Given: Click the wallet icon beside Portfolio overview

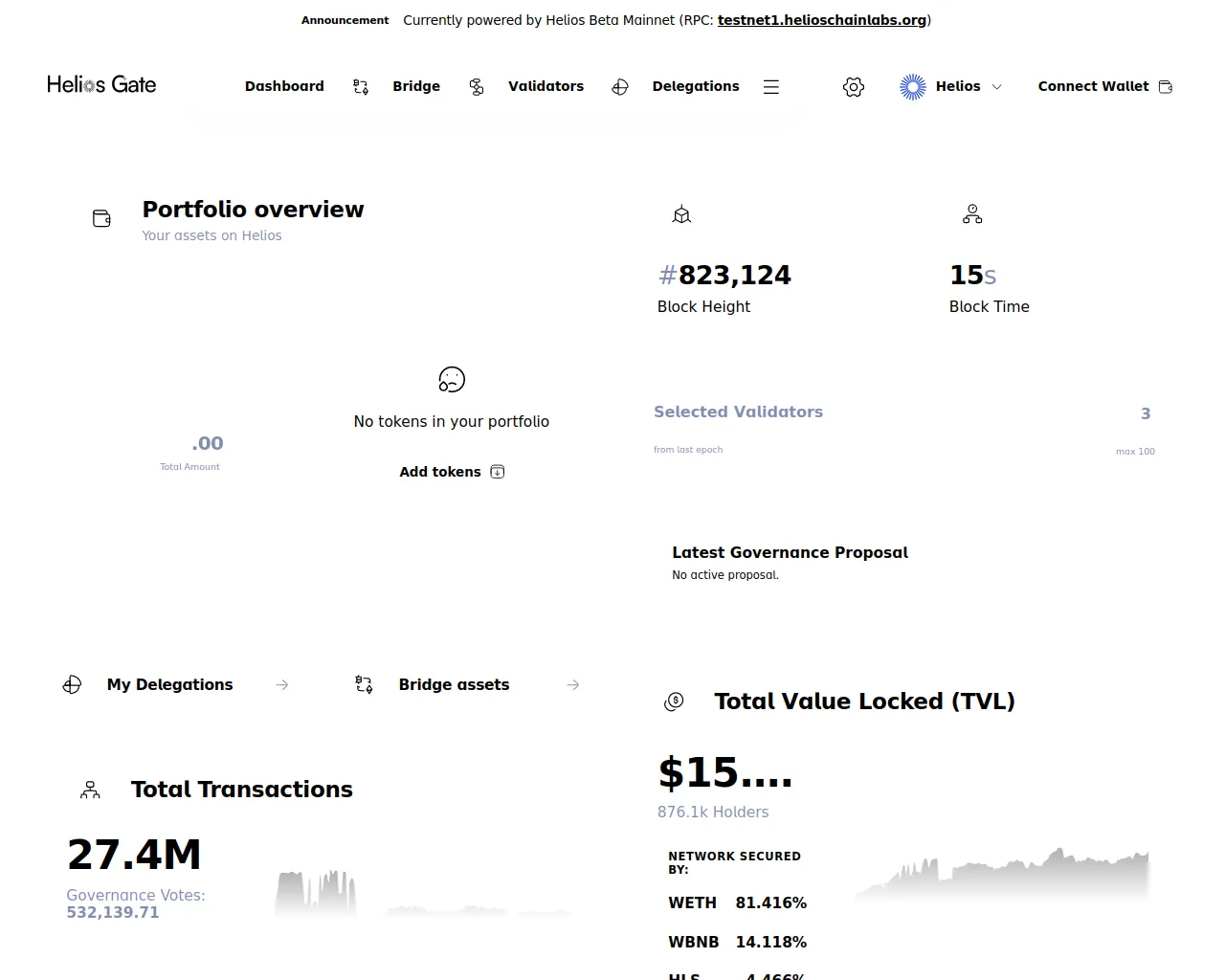Looking at the screenshot, I should coord(101,218).
